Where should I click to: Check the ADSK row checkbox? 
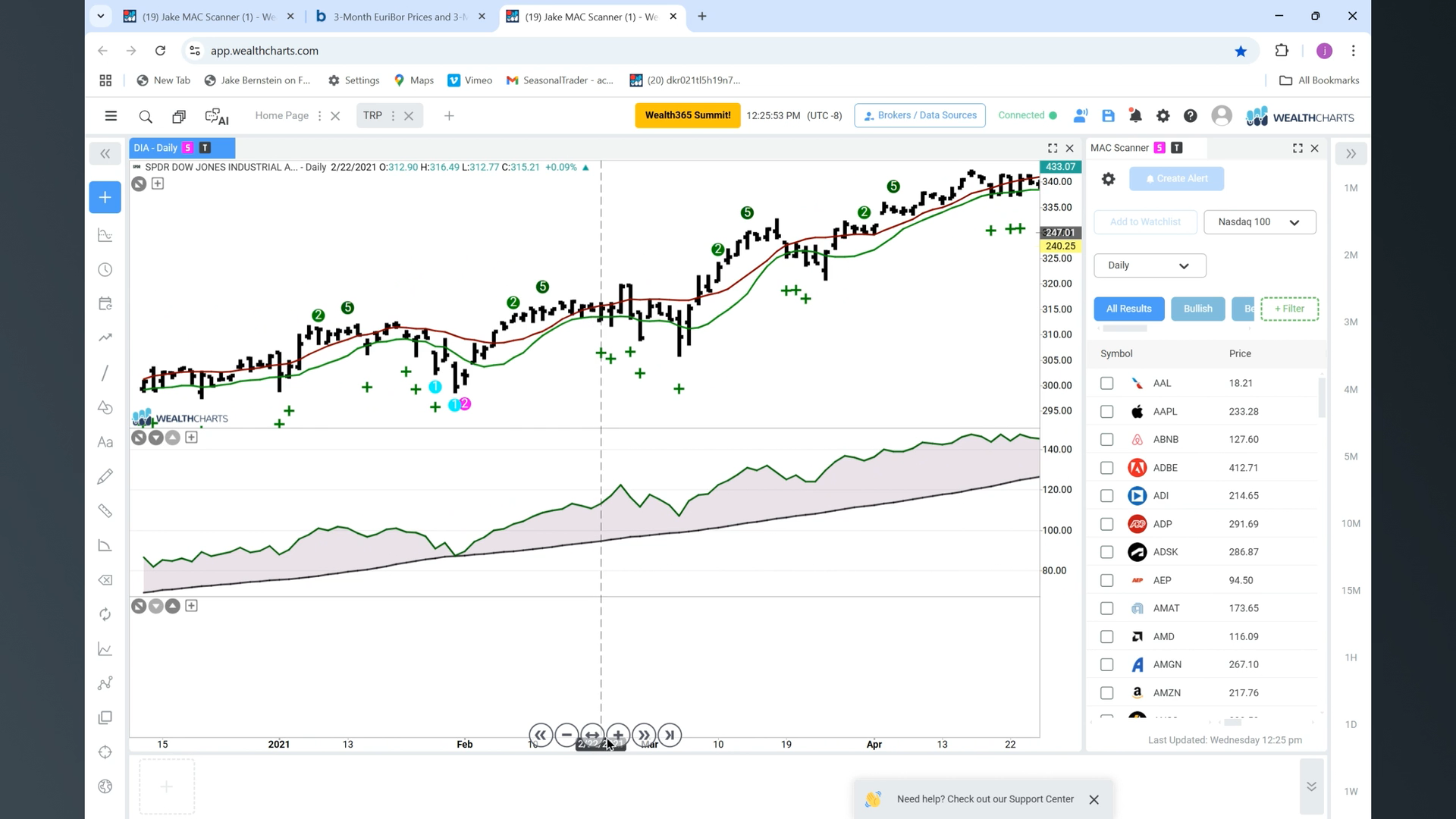pos(1107,552)
